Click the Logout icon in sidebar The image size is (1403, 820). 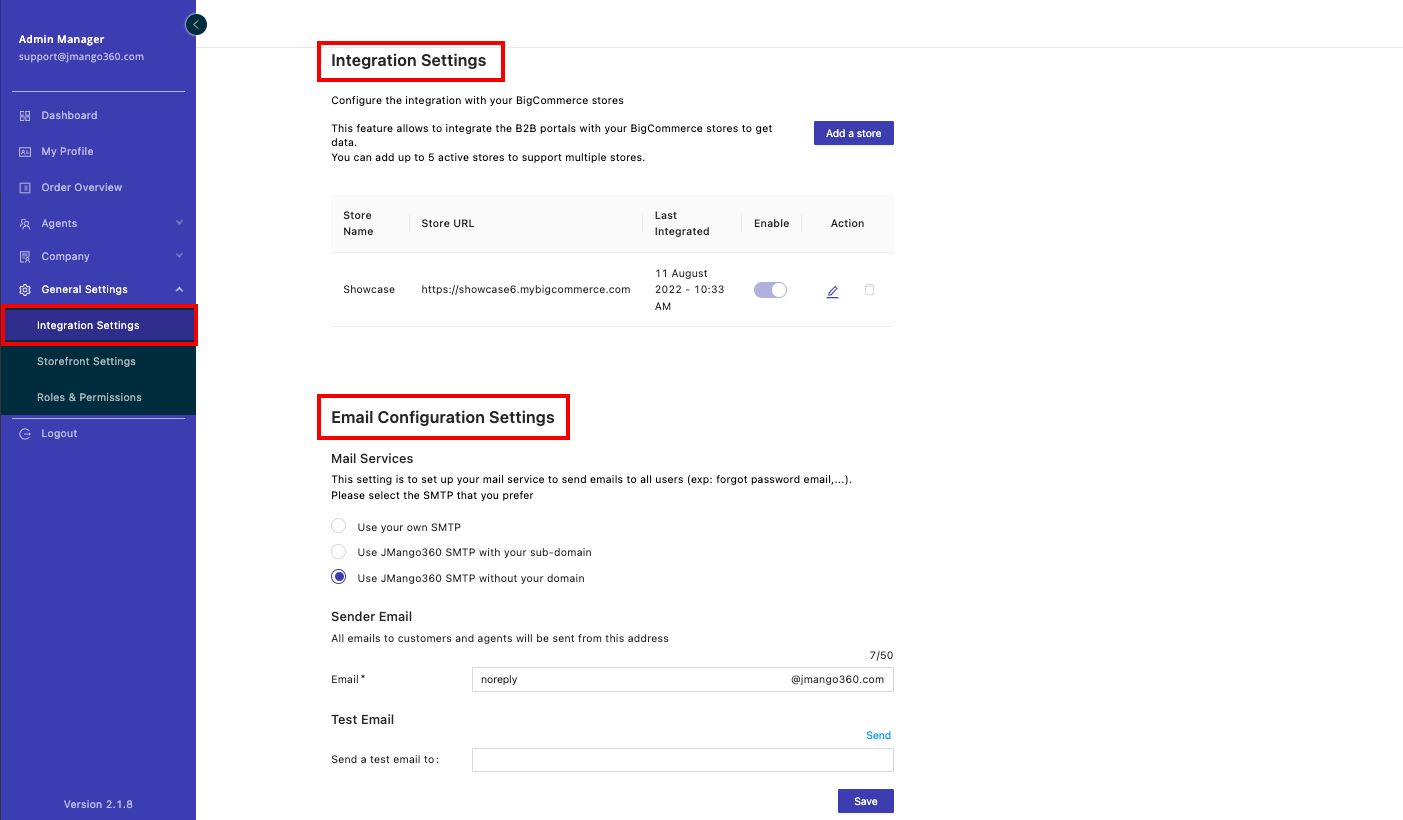[x=25, y=434]
